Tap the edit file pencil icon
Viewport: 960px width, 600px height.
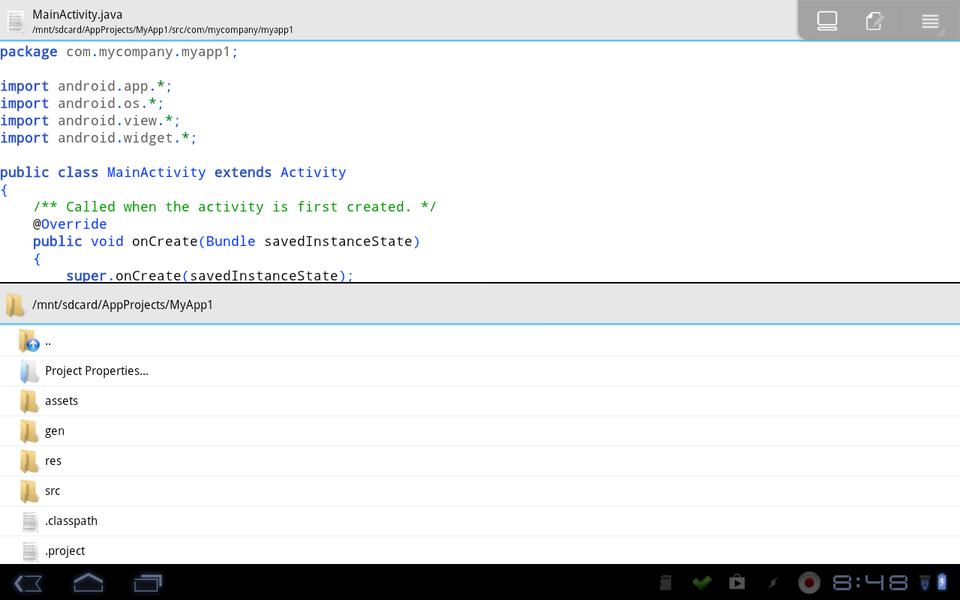pos(875,21)
